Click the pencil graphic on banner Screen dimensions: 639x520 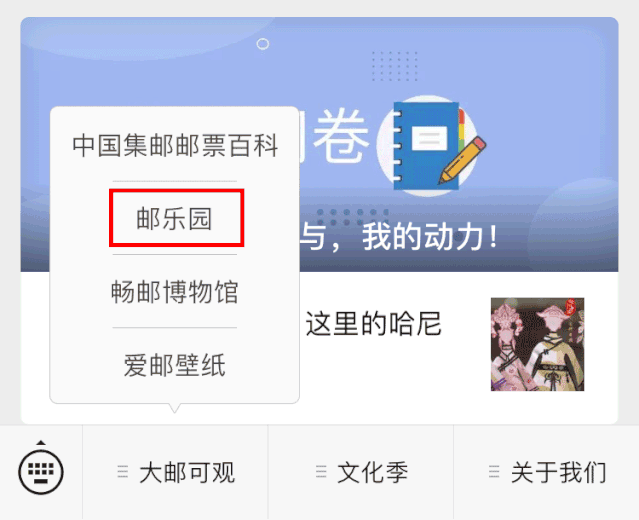coord(462,160)
